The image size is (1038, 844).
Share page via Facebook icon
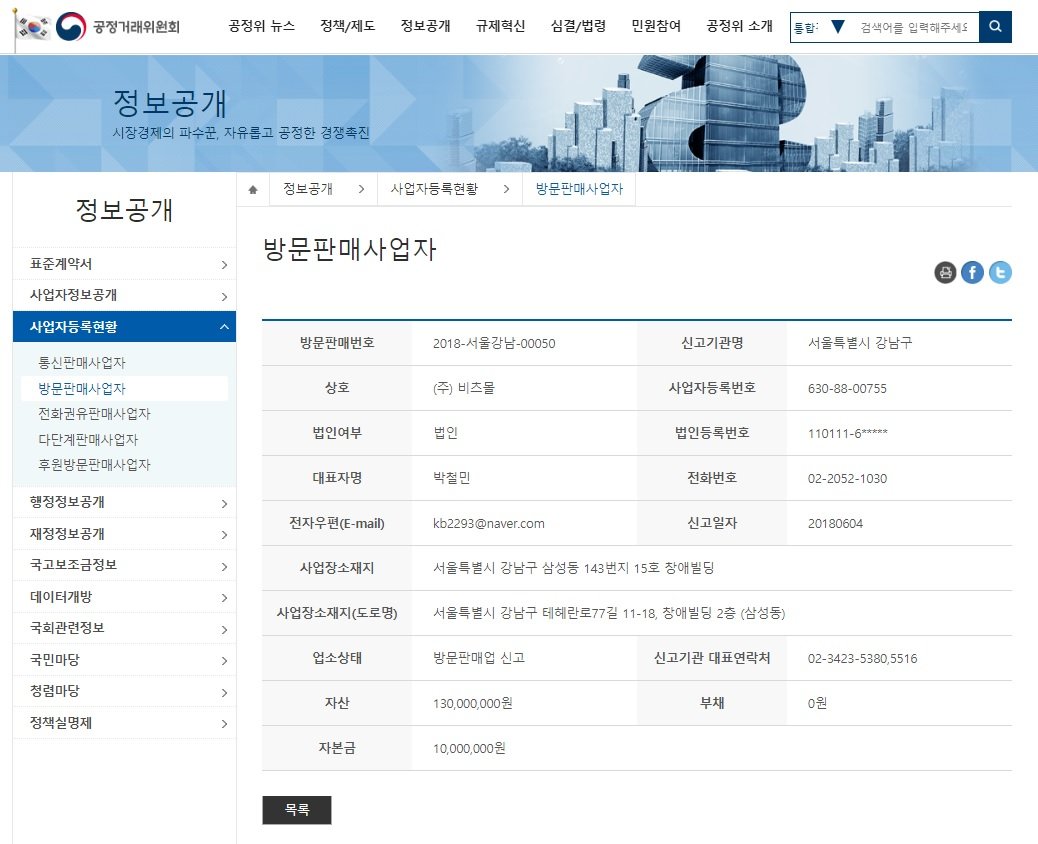pyautogui.click(x=972, y=272)
